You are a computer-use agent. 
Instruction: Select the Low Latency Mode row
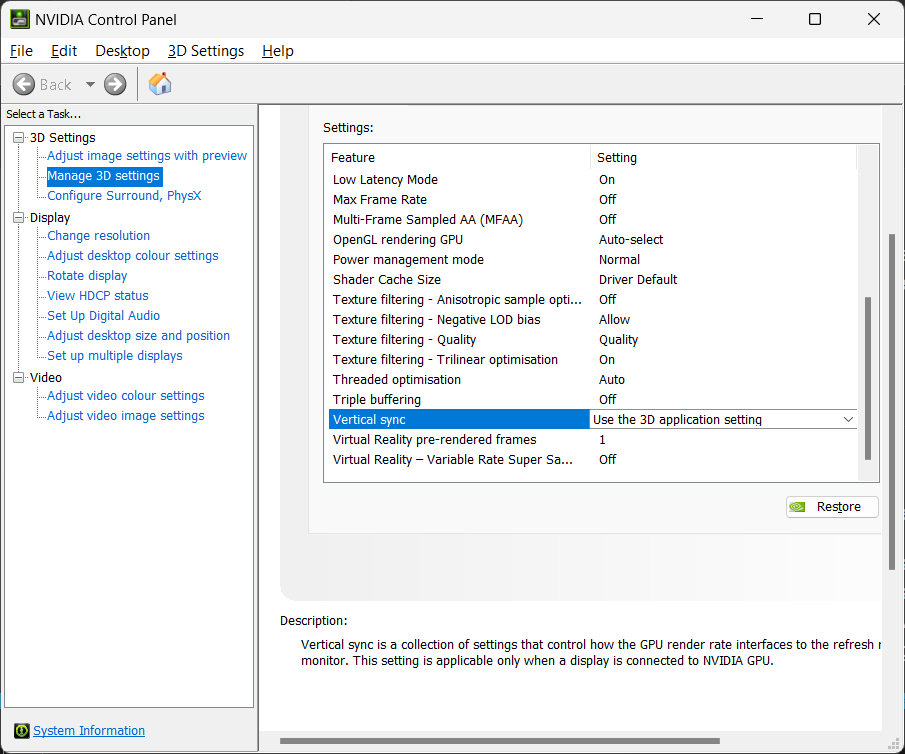click(x=593, y=180)
